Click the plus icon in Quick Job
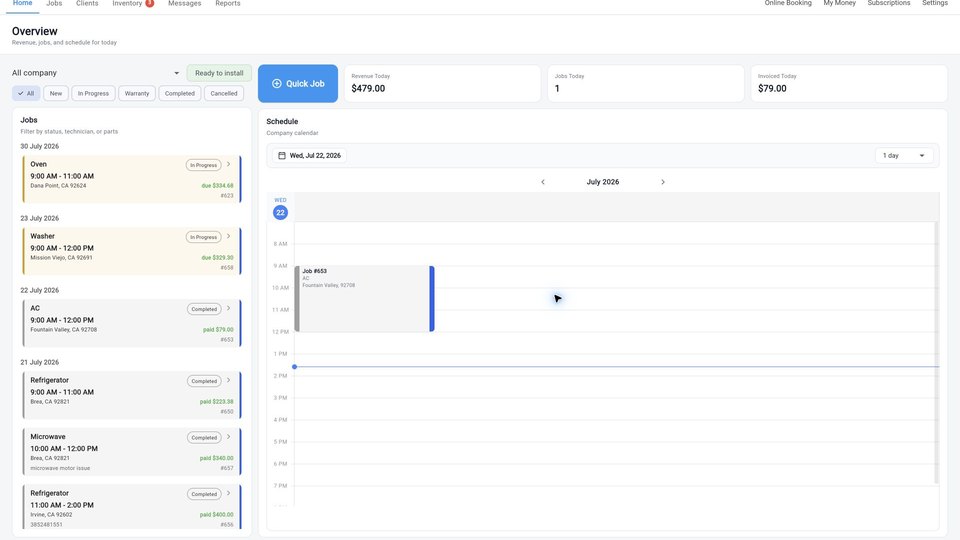The image size is (960, 540). tap(277, 83)
